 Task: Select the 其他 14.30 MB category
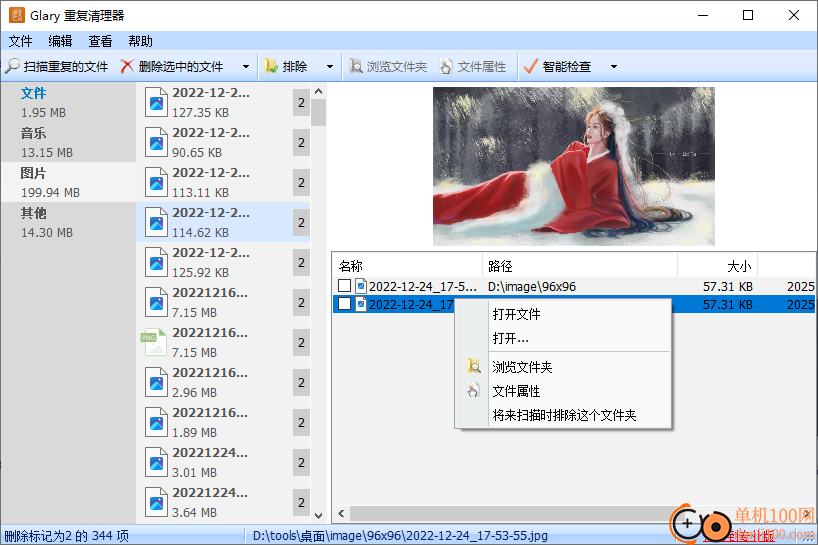pos(68,222)
